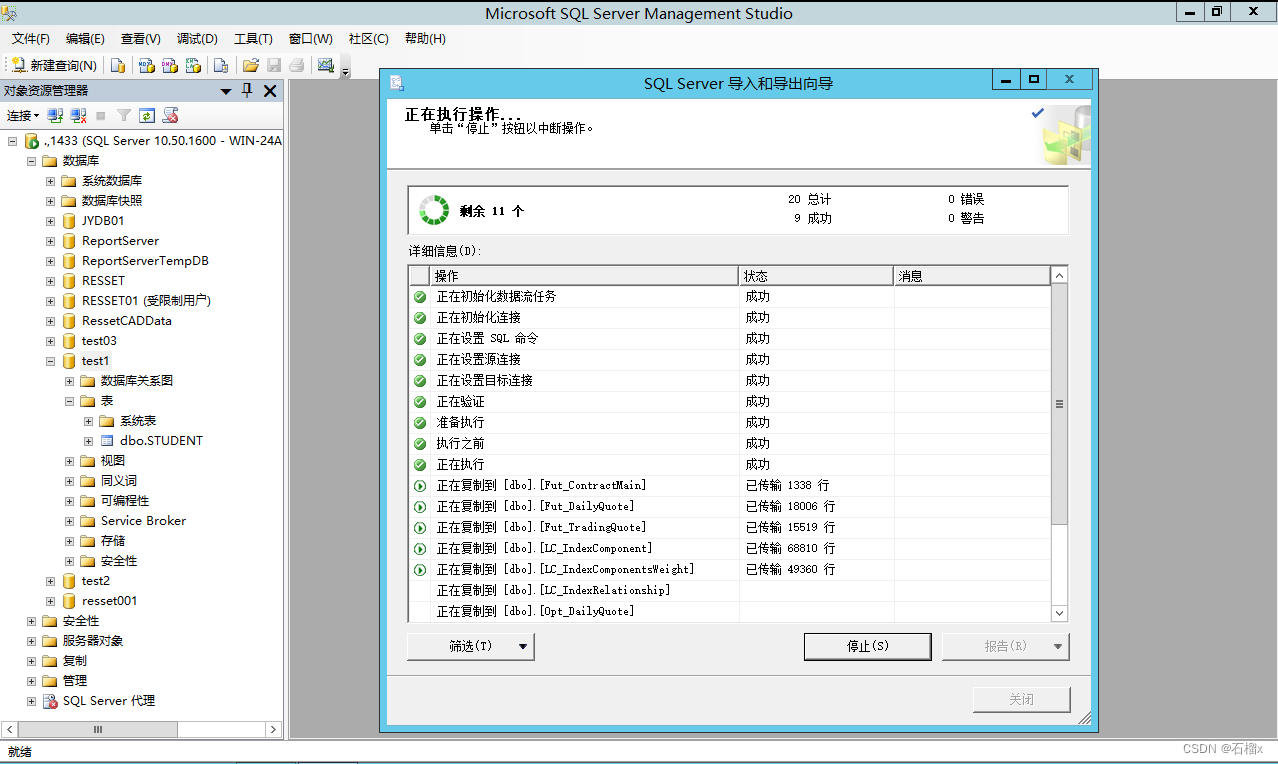Click the XMLA query toolbar icon

point(193,65)
